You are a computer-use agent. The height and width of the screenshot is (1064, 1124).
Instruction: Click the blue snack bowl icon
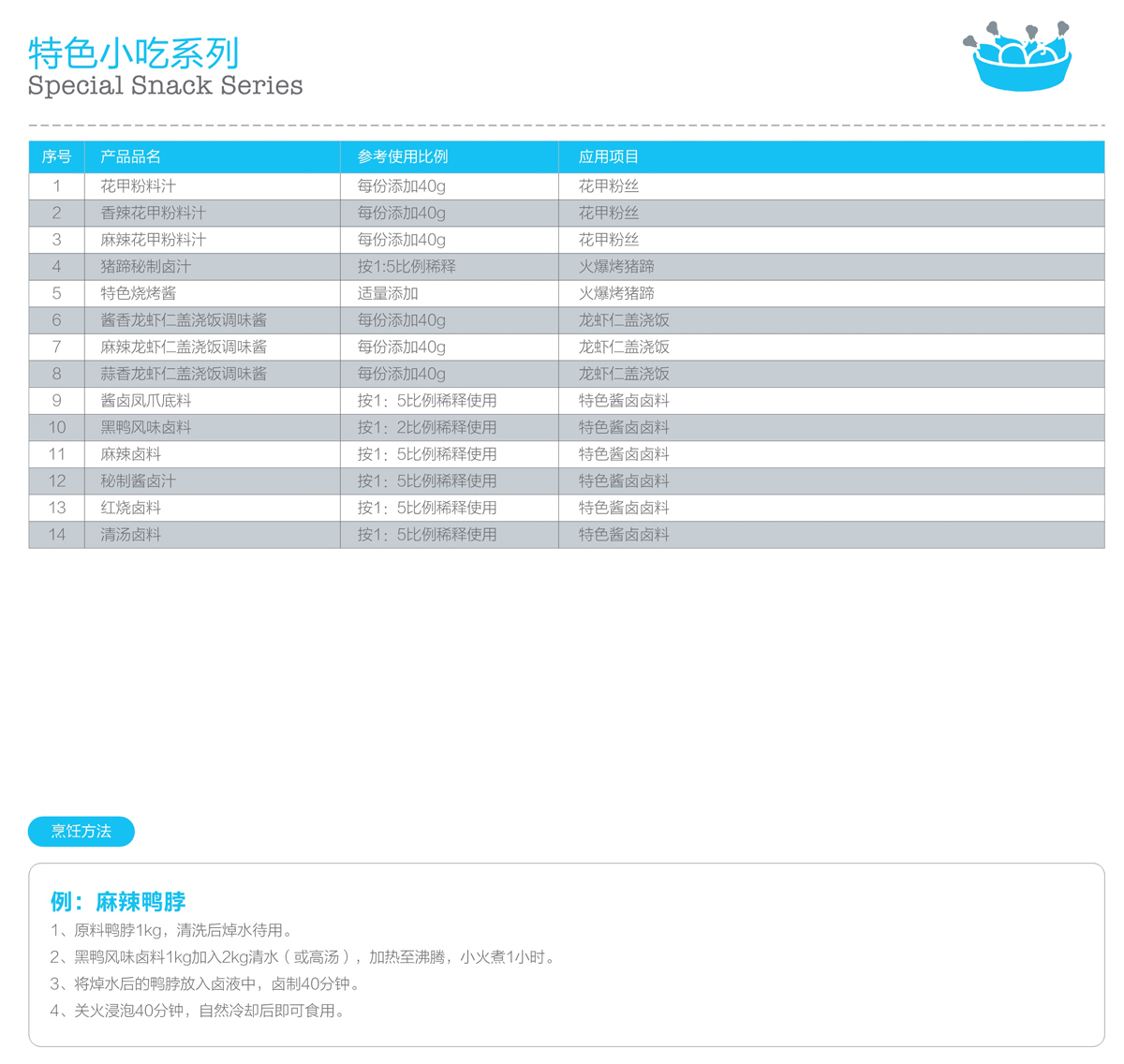click(1018, 58)
